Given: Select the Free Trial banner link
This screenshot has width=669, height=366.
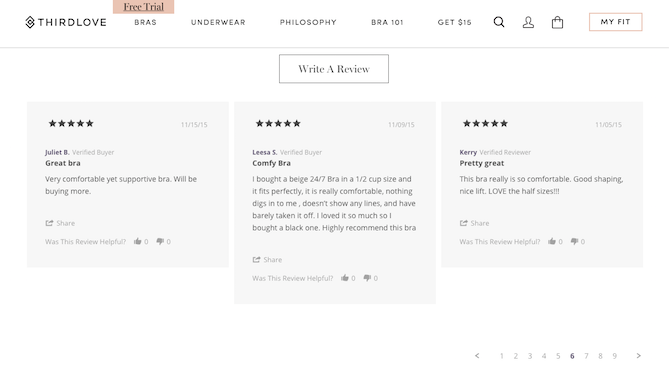Looking at the screenshot, I should tap(143, 7).
